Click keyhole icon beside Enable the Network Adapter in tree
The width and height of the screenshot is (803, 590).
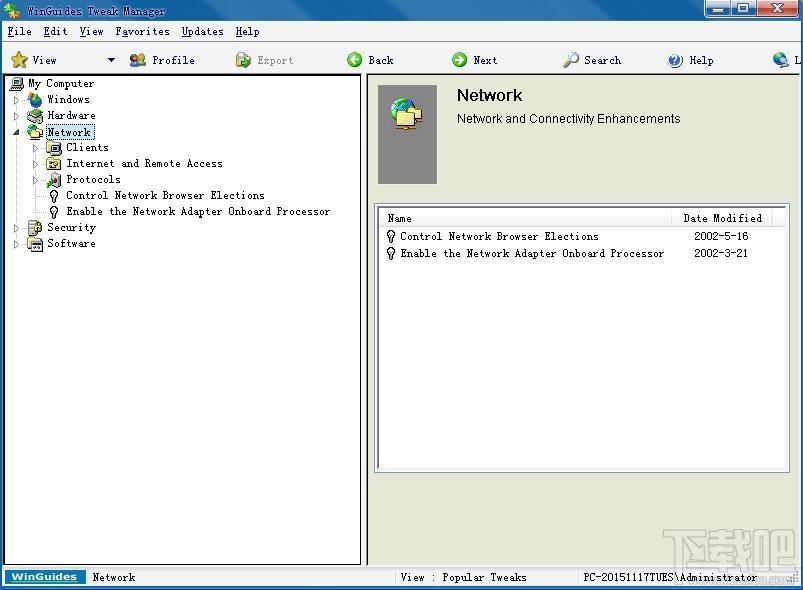(54, 212)
